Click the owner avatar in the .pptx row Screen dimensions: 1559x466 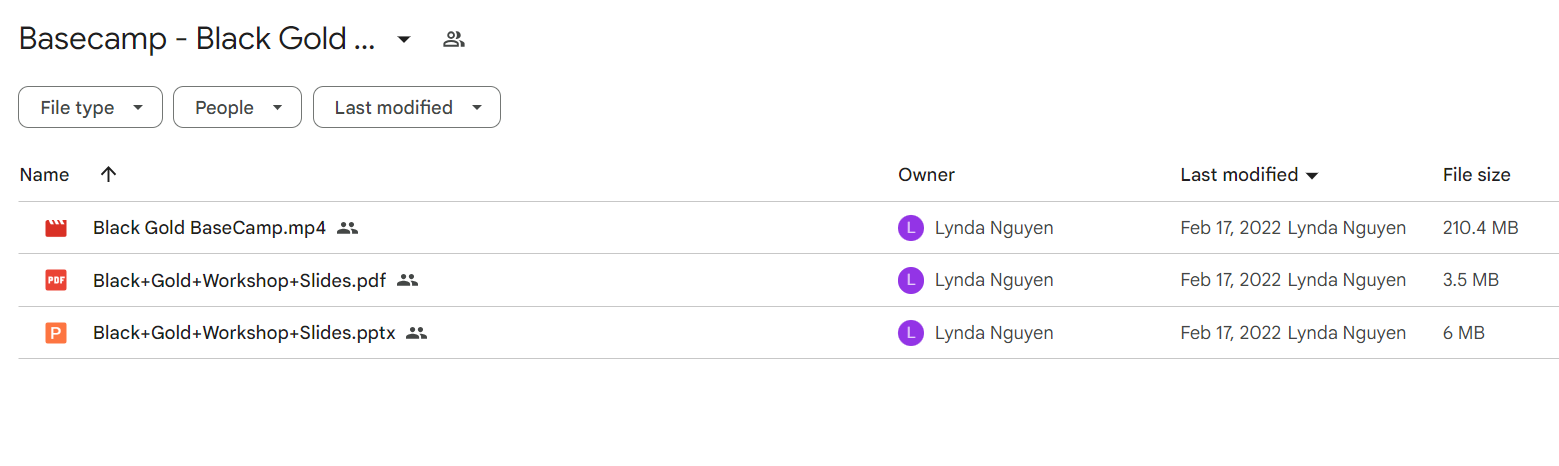click(x=910, y=333)
